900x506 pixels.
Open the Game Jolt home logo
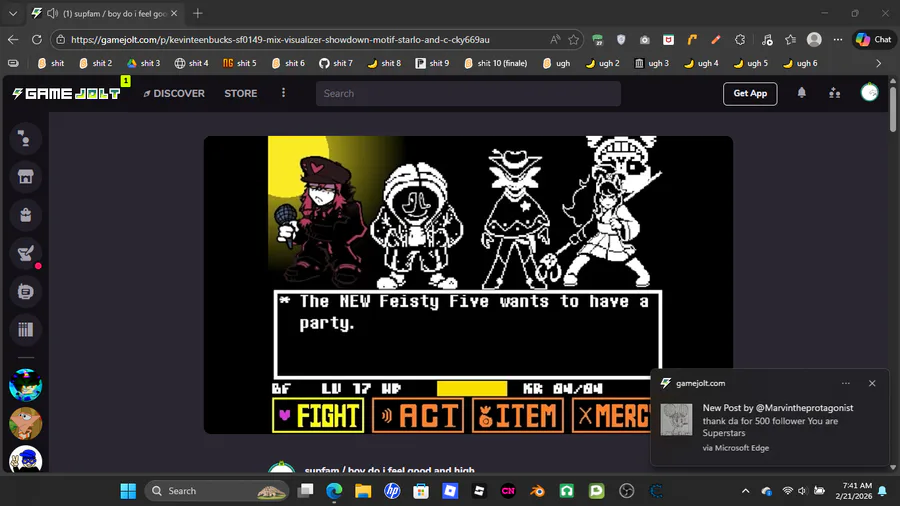click(x=67, y=94)
